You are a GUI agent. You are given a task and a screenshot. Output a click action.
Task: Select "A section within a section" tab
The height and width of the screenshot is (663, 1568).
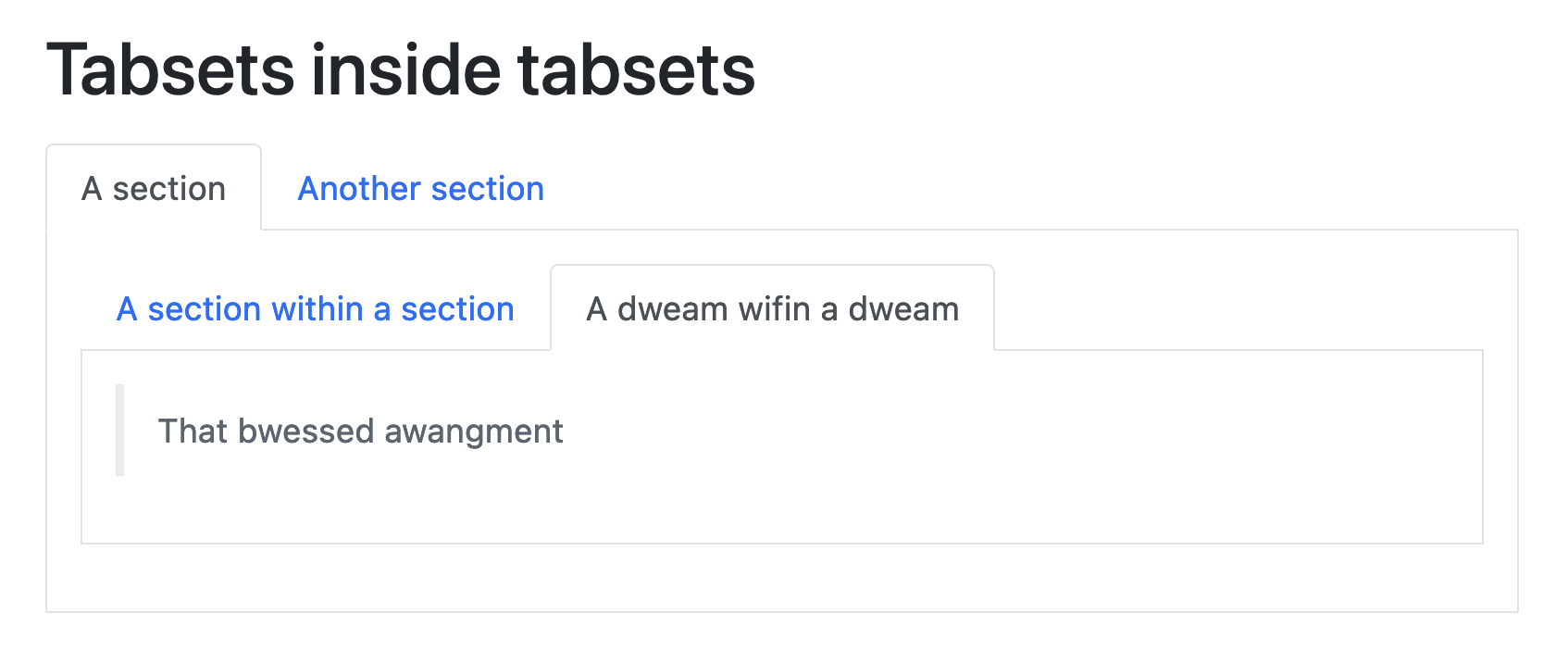pos(315,309)
